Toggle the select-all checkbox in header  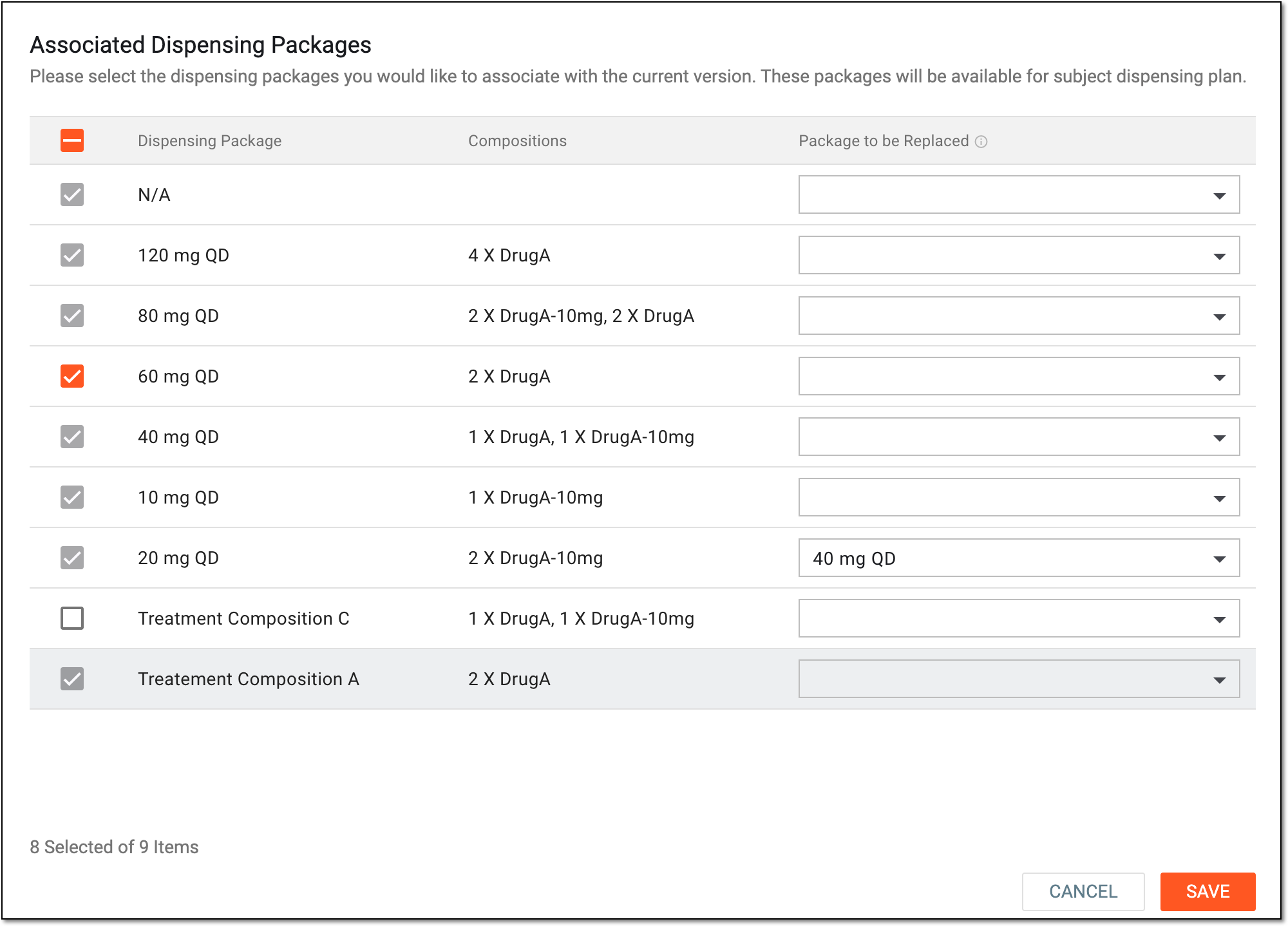(x=72, y=140)
